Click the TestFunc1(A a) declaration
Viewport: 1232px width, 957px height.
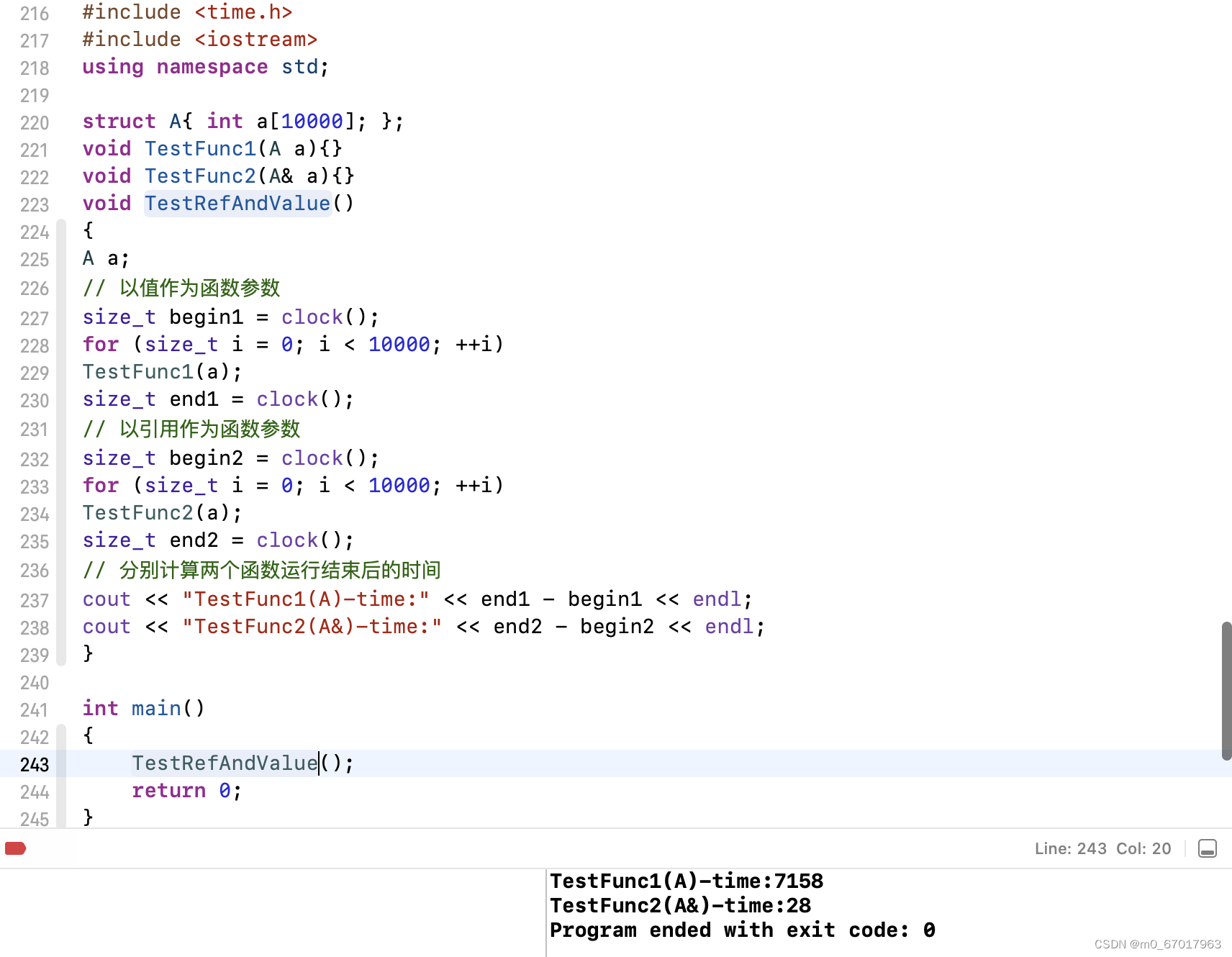point(212,149)
